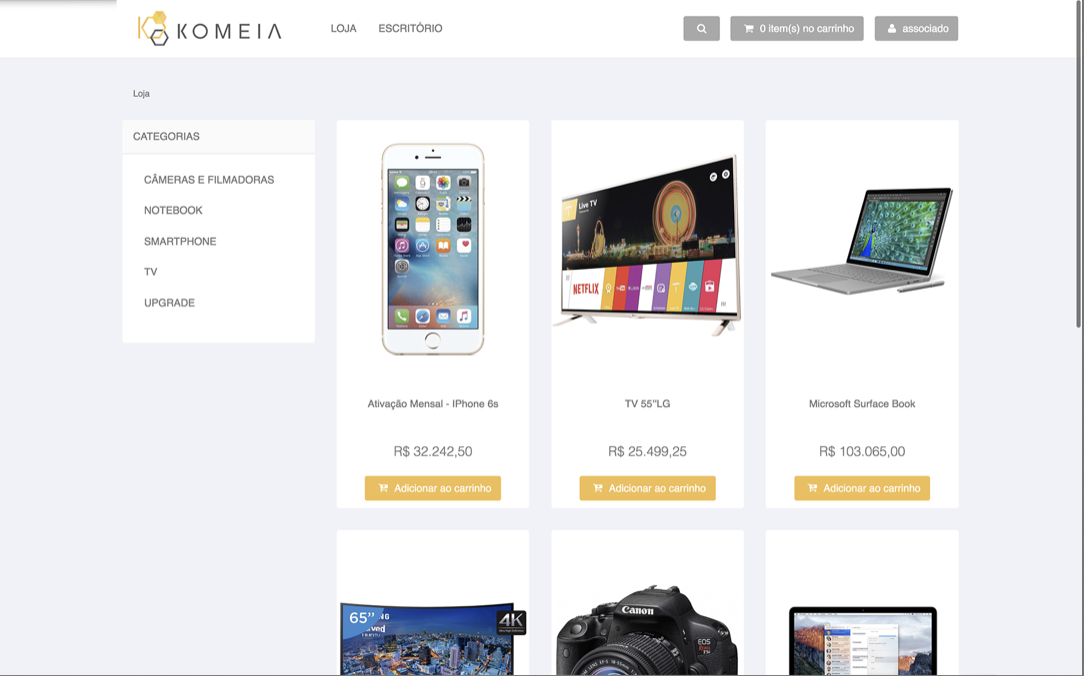Viewport: 1084px width, 676px height.
Task: Select the SMARTPHONE category
Action: [180, 241]
